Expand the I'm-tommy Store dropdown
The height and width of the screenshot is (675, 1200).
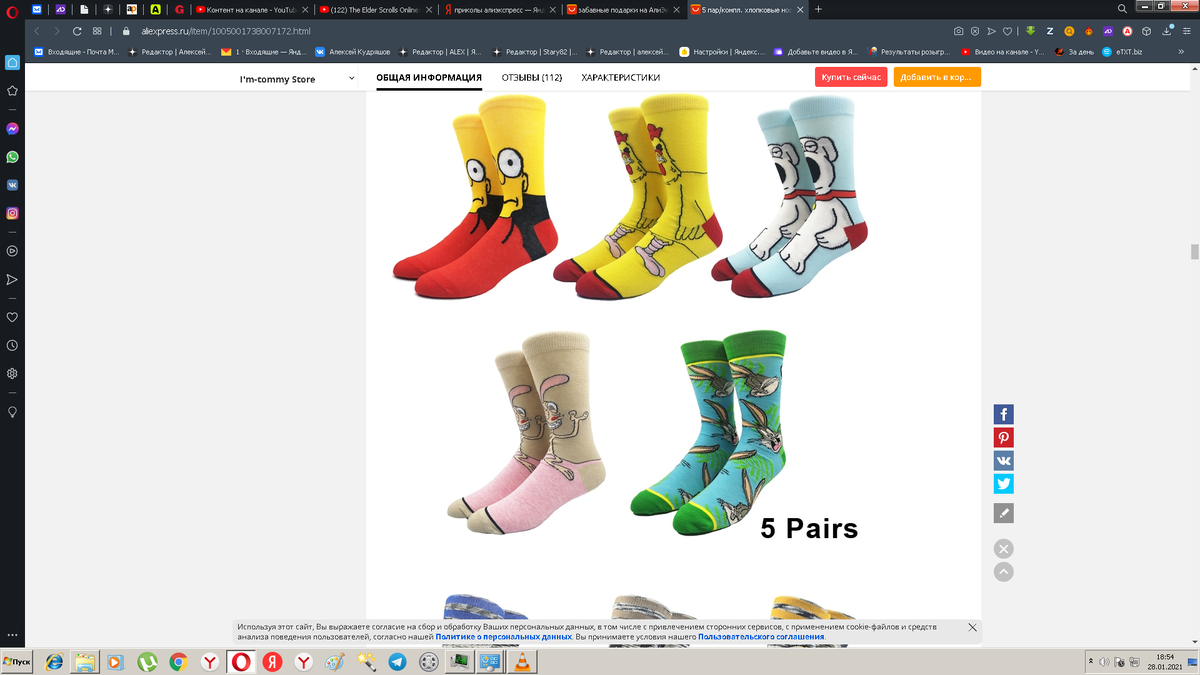tap(352, 79)
